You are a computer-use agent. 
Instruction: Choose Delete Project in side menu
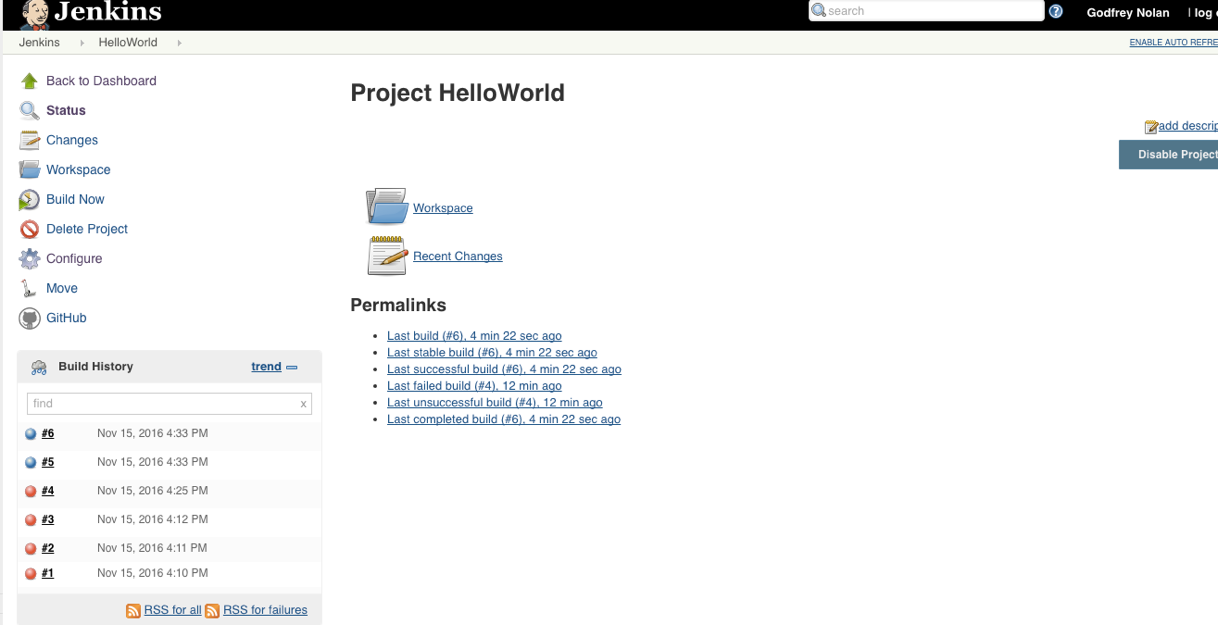(87, 229)
